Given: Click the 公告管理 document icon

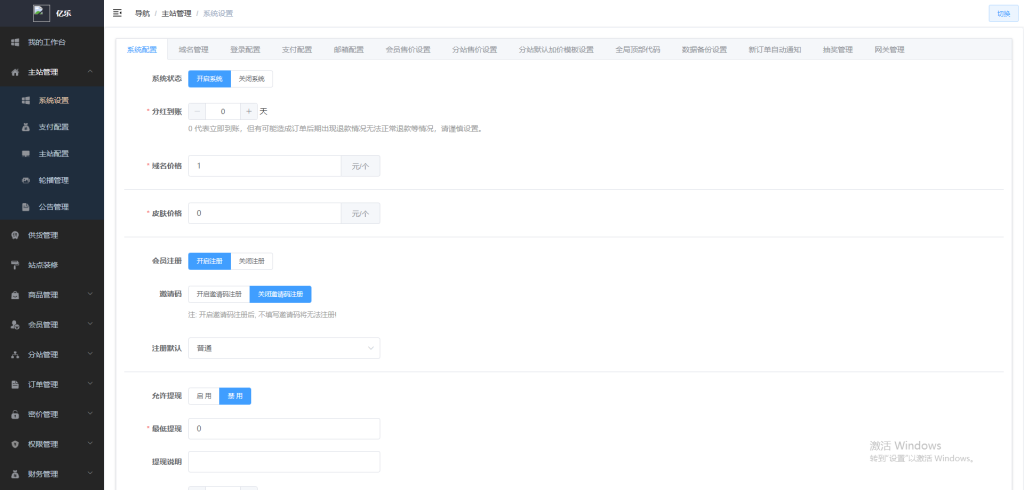Looking at the screenshot, I should pyautogui.click(x=25, y=207).
